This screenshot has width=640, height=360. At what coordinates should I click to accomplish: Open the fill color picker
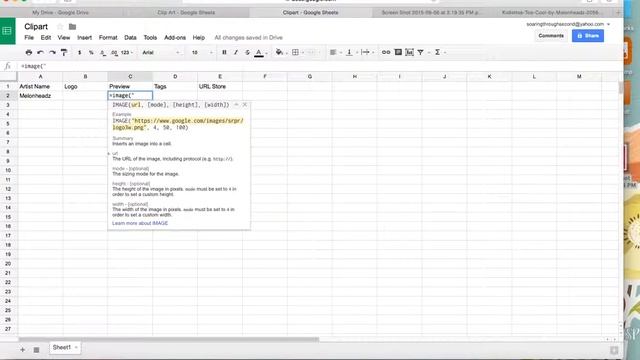click(x=280, y=52)
